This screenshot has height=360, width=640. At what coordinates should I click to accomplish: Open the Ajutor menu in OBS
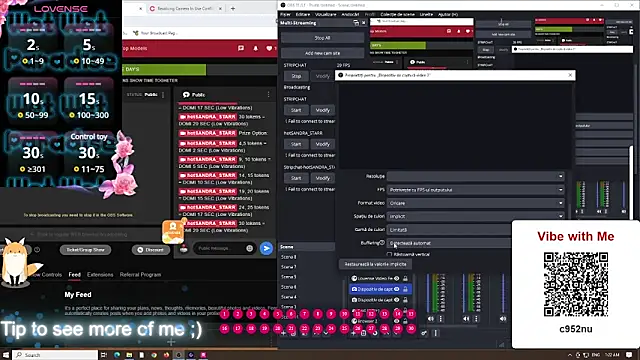pyautogui.click(x=448, y=14)
